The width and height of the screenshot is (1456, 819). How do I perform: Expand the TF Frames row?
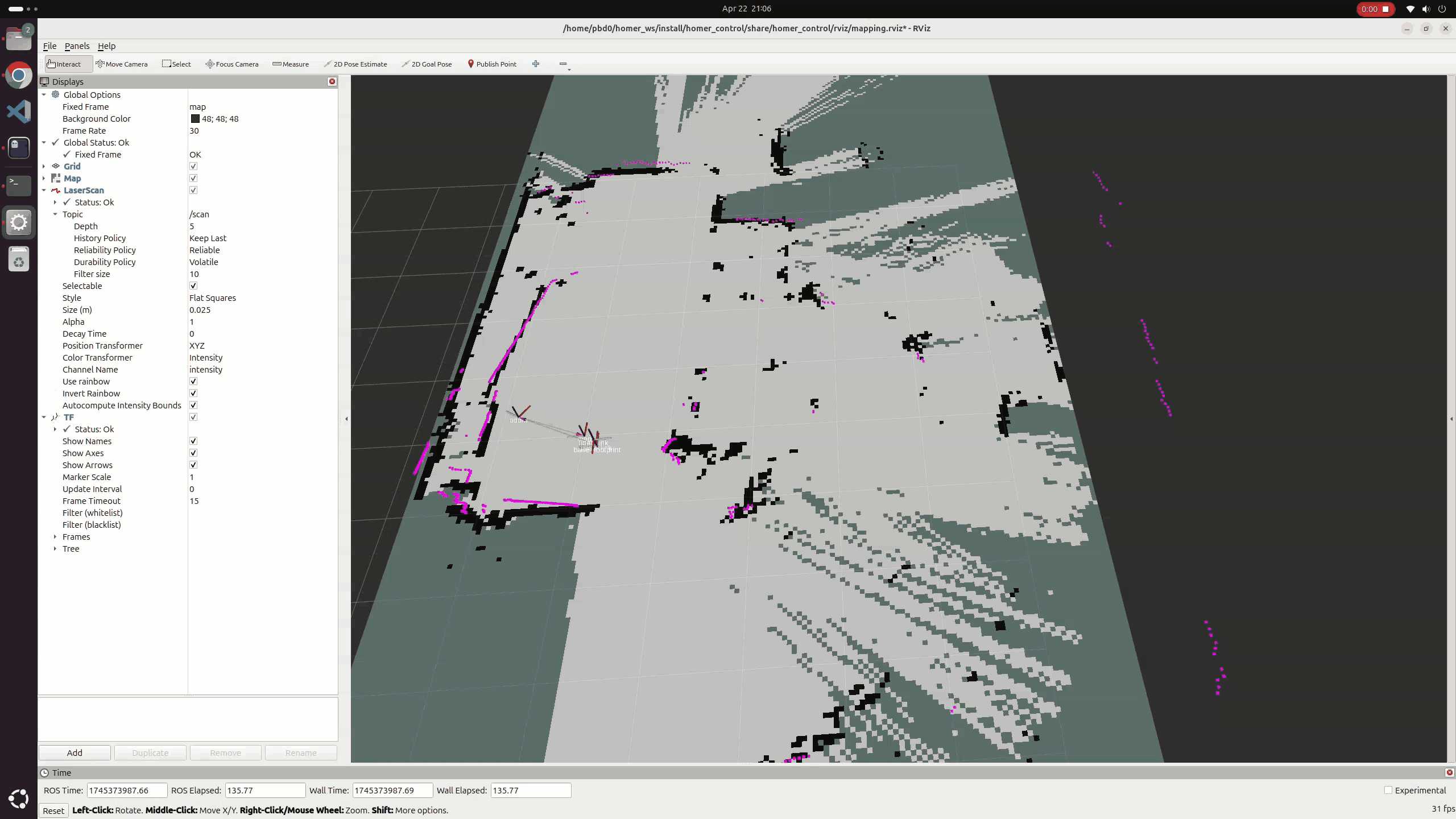[55, 536]
